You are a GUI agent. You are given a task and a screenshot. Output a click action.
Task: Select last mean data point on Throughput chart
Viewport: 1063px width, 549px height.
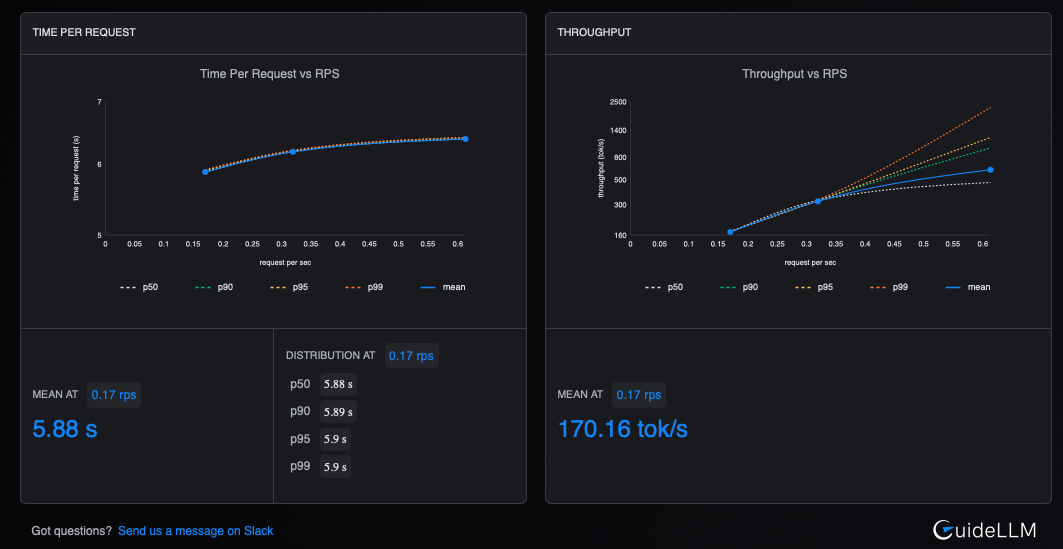[990, 170]
